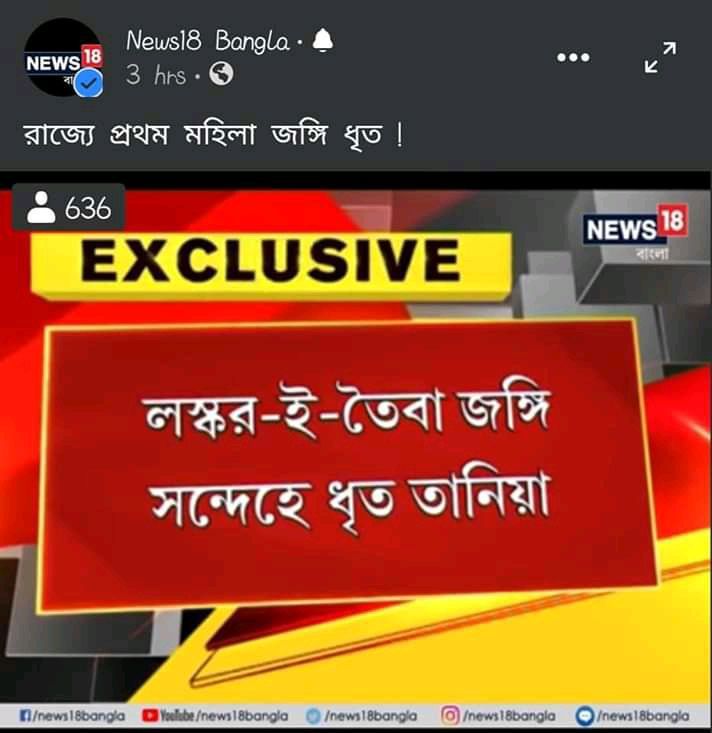
Task: Click the globe public audience icon
Action: [x=221, y=74]
